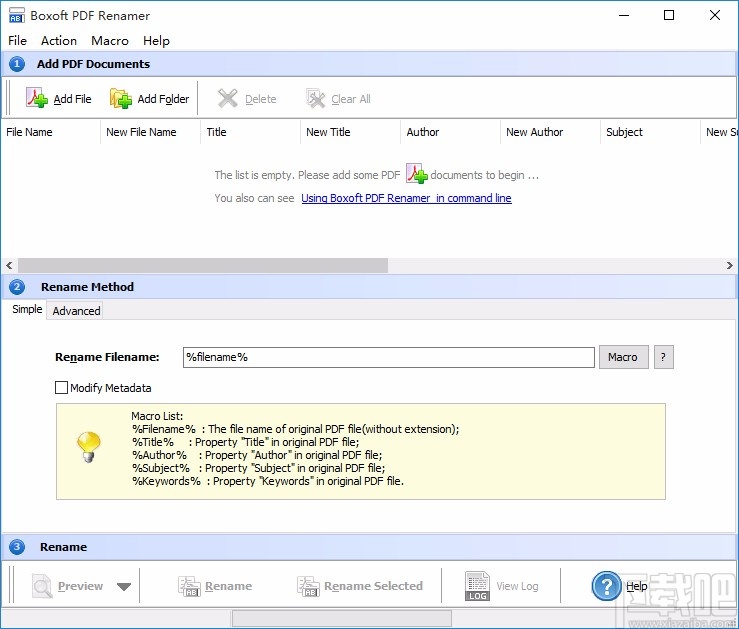739x629 pixels.
Task: Switch to the Advanced tab
Action: point(76,311)
